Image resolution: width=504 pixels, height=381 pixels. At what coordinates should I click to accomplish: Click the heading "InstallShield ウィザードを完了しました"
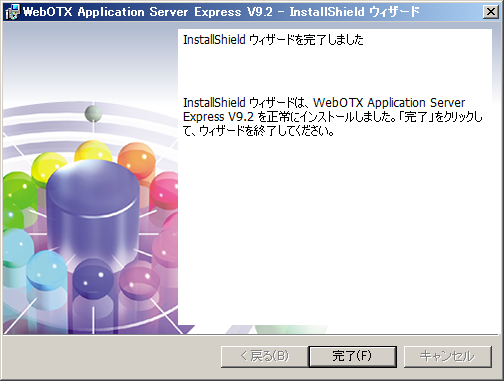[x=273, y=40]
